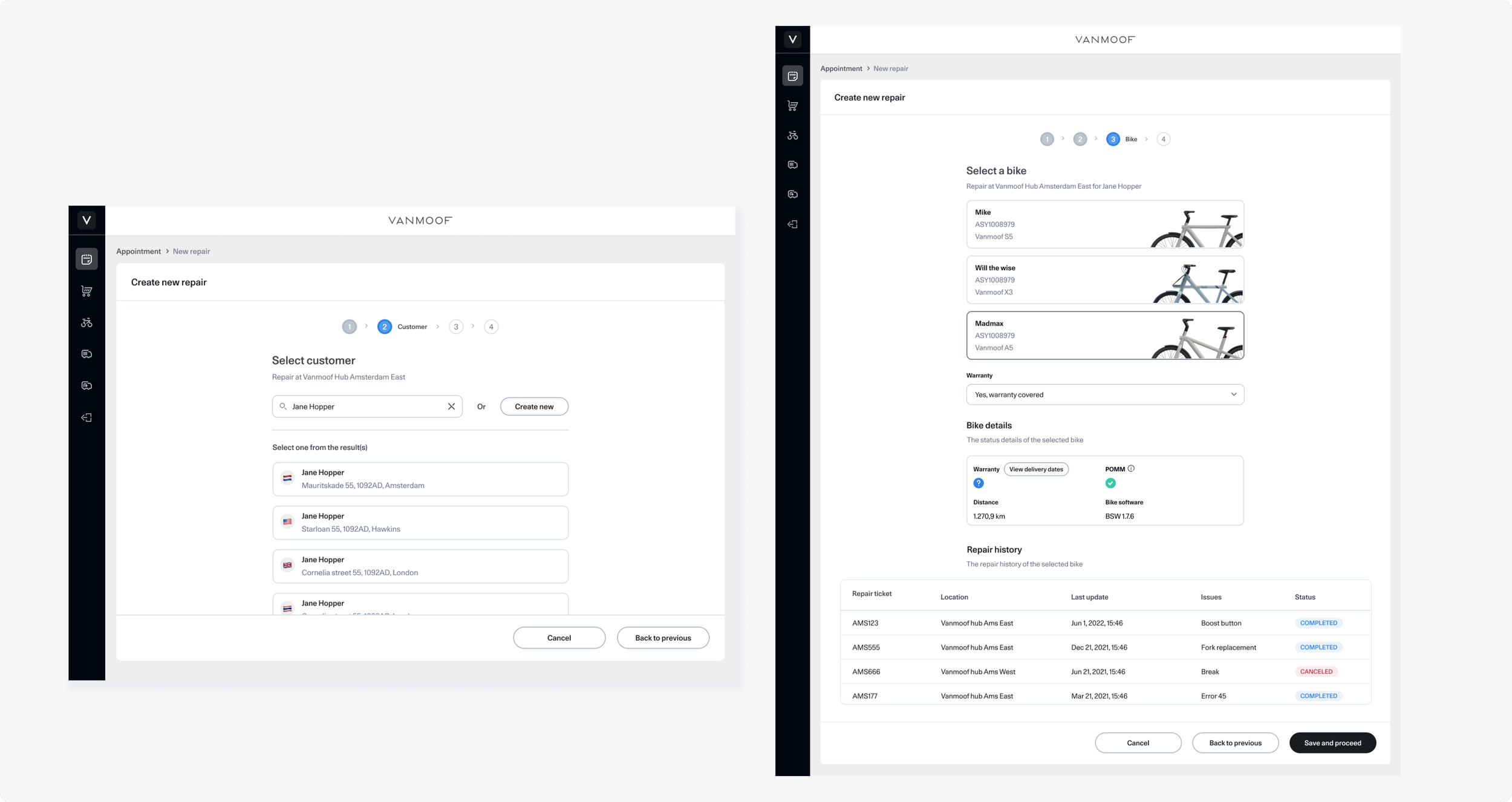Go to step 1 in customer wizard
Screen dimensions: 1512x802
(x=349, y=327)
